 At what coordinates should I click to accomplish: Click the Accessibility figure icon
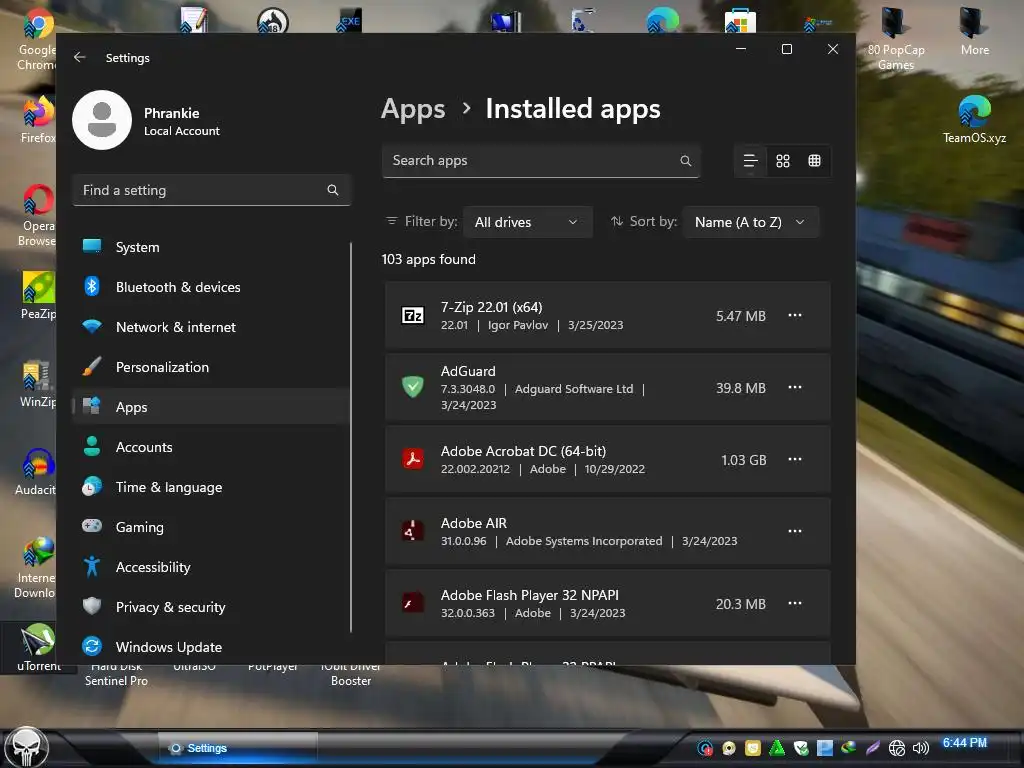tap(92, 566)
